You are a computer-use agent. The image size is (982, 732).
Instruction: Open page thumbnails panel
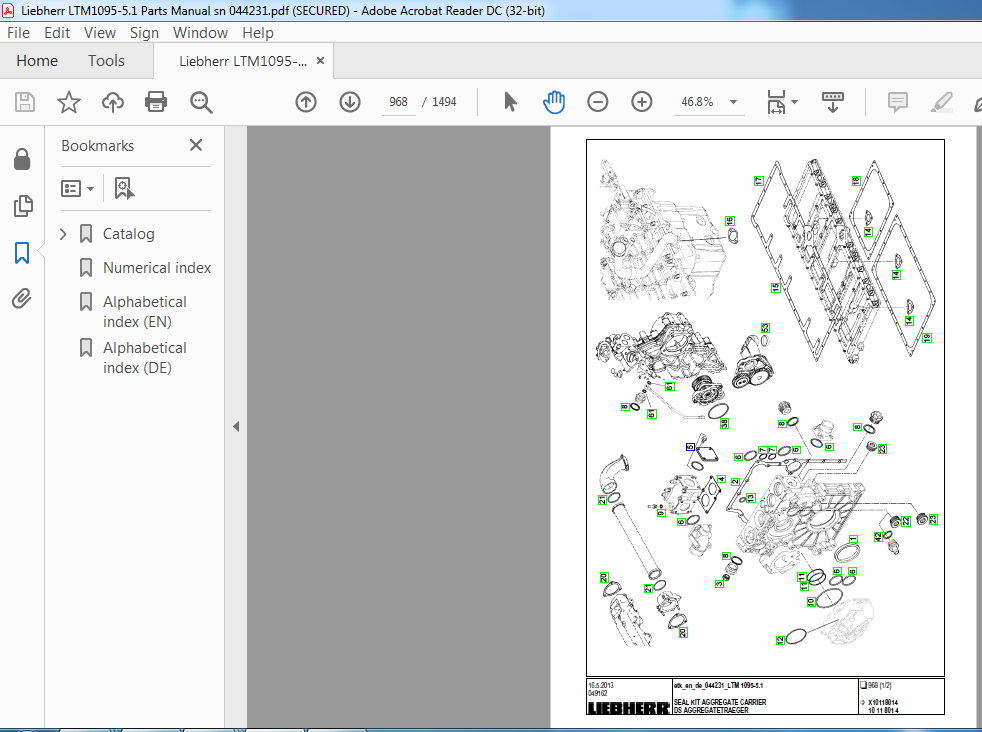coord(23,205)
